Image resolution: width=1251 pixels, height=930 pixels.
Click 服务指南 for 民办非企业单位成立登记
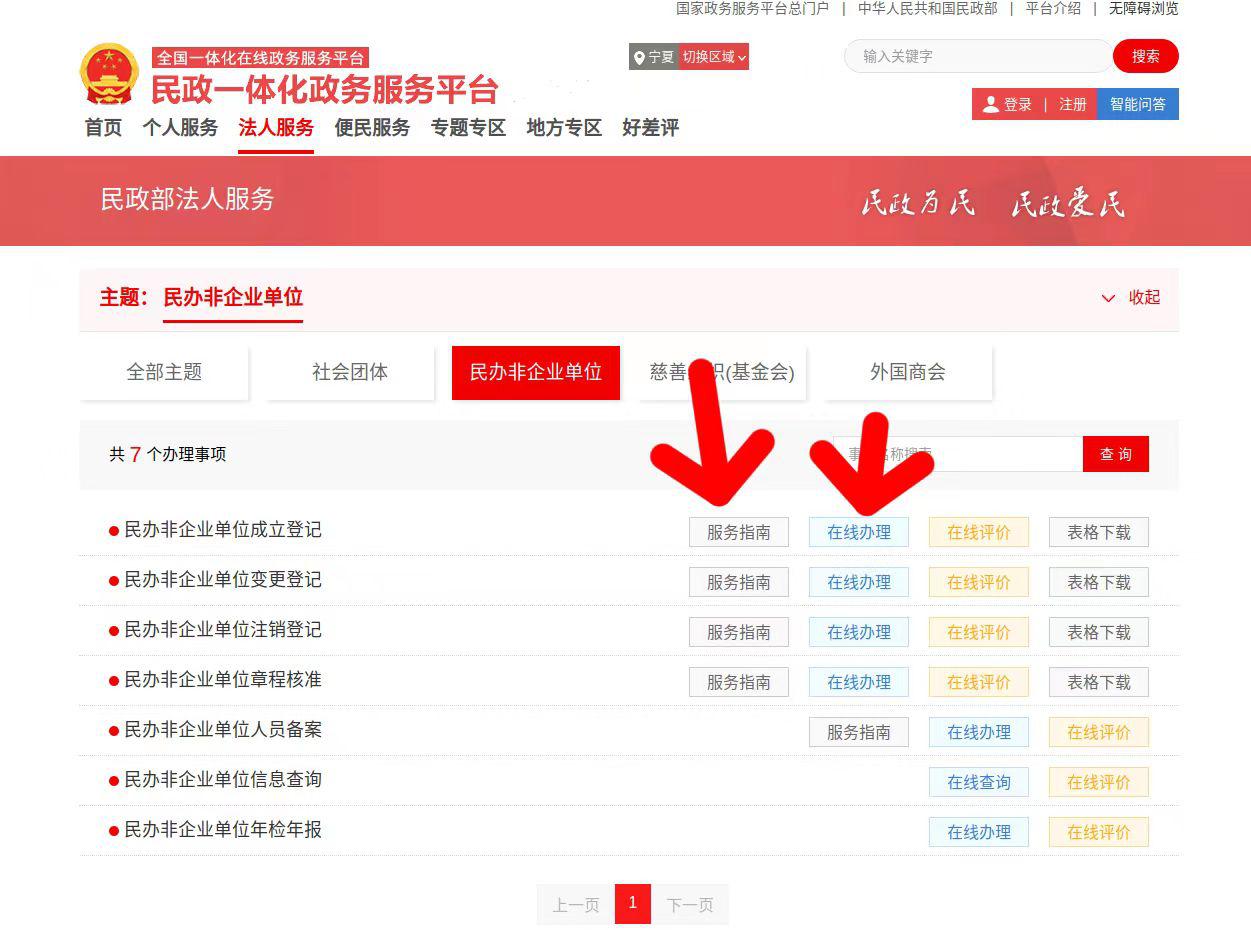[x=738, y=532]
